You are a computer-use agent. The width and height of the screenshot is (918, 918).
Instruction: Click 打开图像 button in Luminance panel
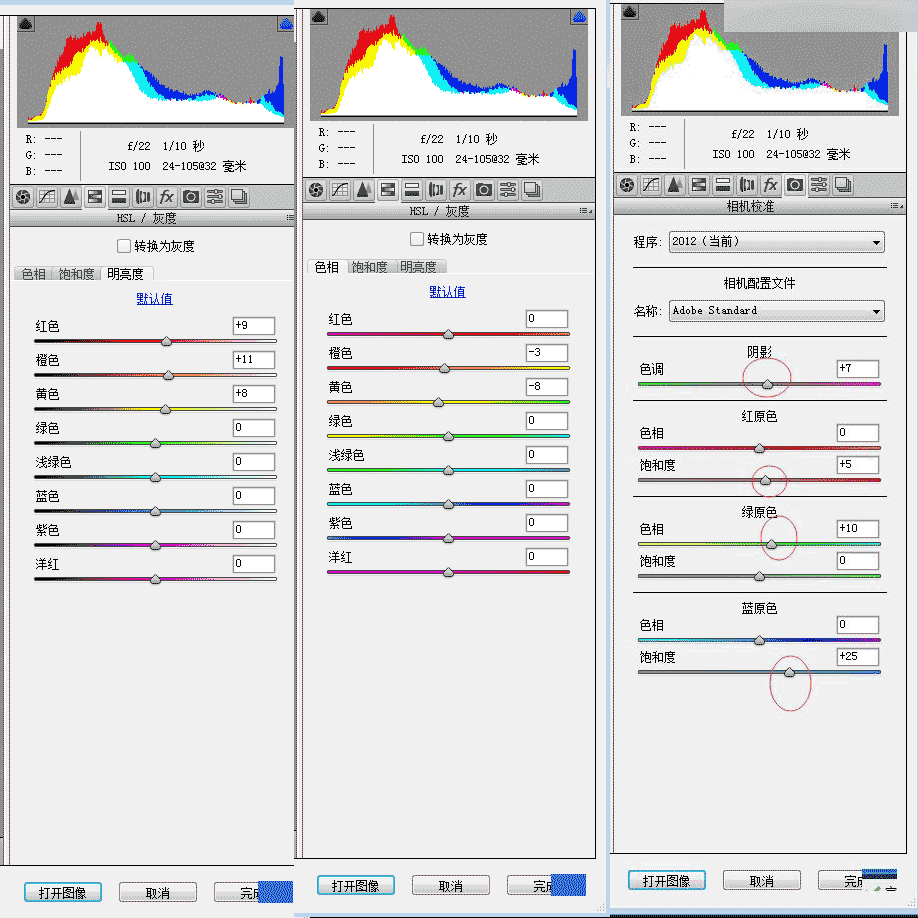(63, 892)
